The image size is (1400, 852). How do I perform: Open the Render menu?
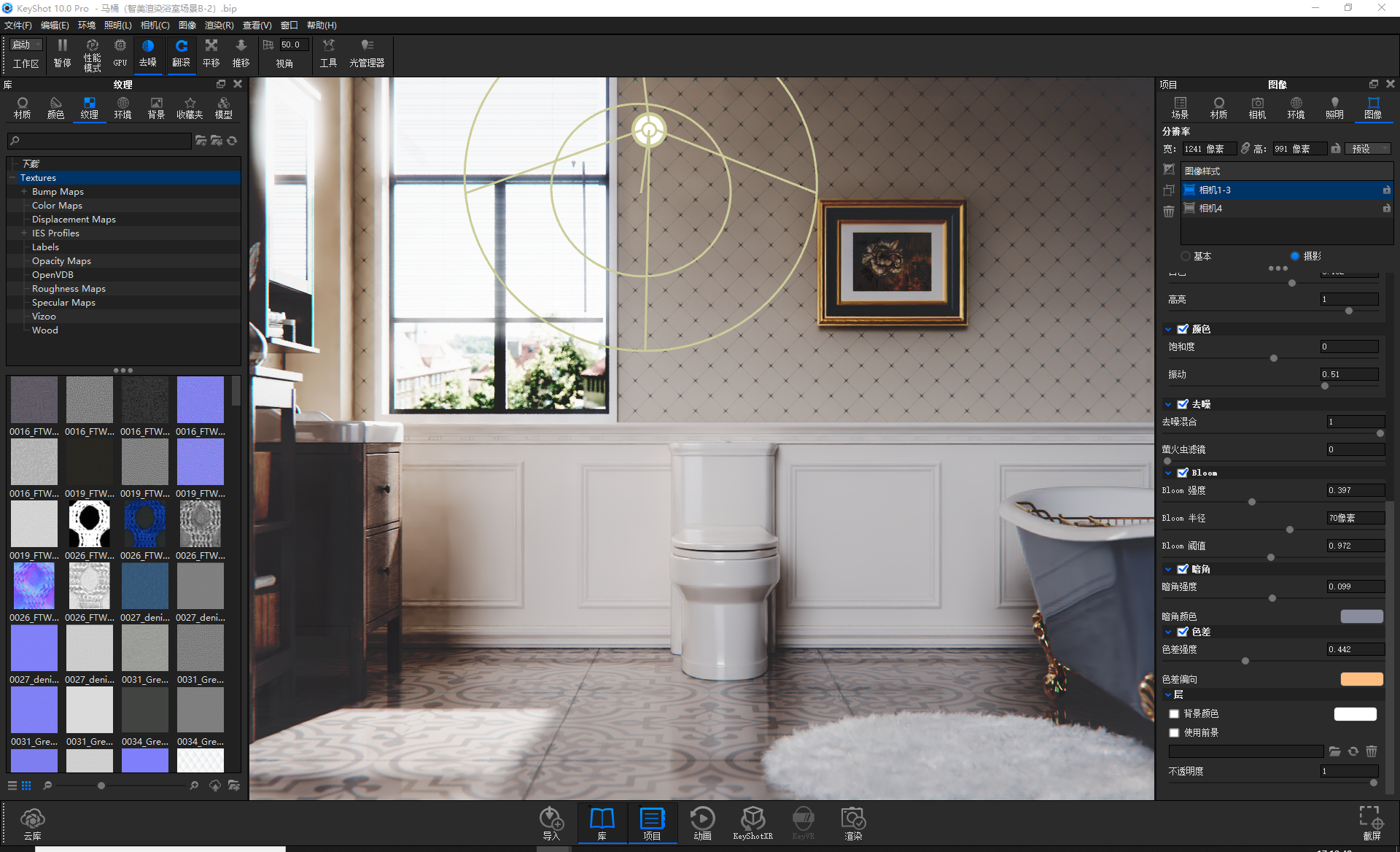click(219, 26)
